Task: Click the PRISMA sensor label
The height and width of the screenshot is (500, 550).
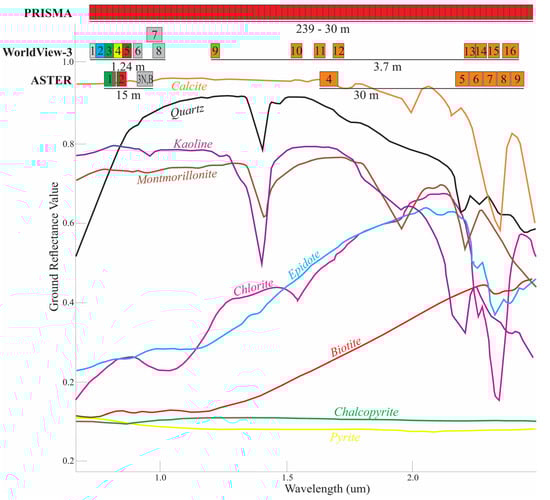Action: [48, 13]
